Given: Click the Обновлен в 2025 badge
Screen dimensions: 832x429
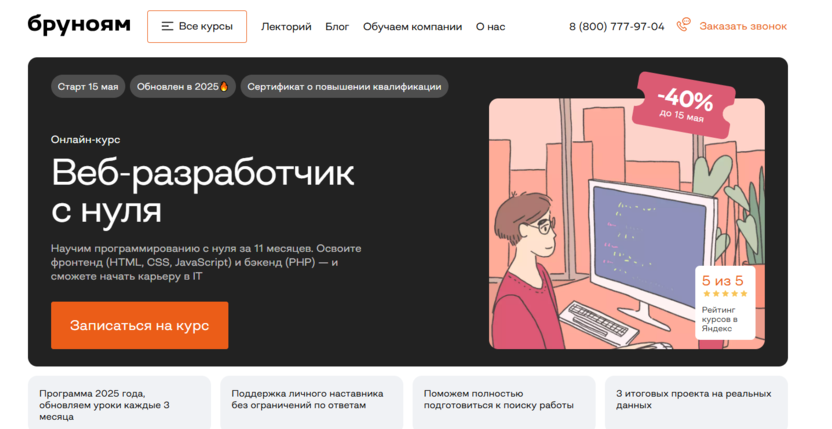Looking at the screenshot, I should pos(183,87).
